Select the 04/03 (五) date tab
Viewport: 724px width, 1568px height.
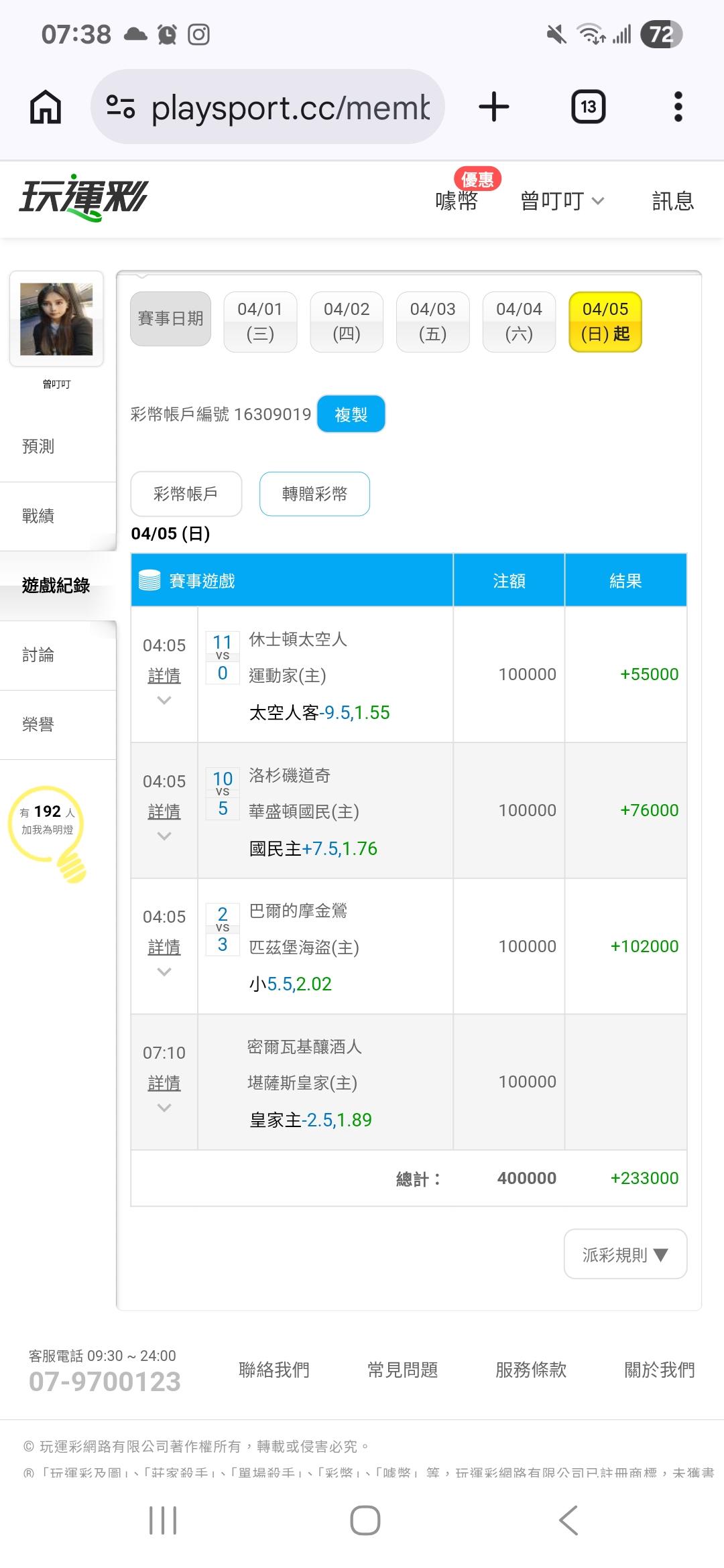[x=432, y=322]
